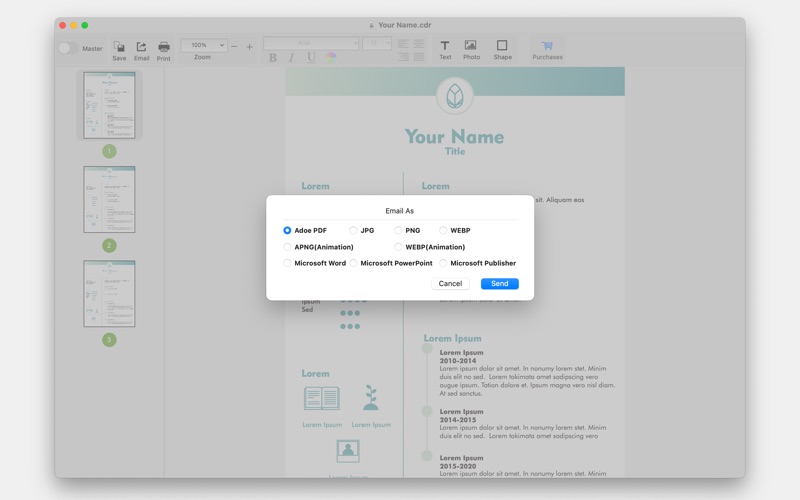Align text right
This screenshot has width=800, height=500.
coord(403,57)
